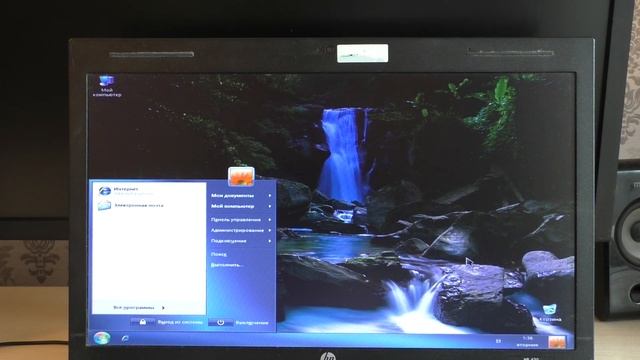640x360 pixels.
Task: Click the taskbar clock showing day of week
Action: (527, 342)
